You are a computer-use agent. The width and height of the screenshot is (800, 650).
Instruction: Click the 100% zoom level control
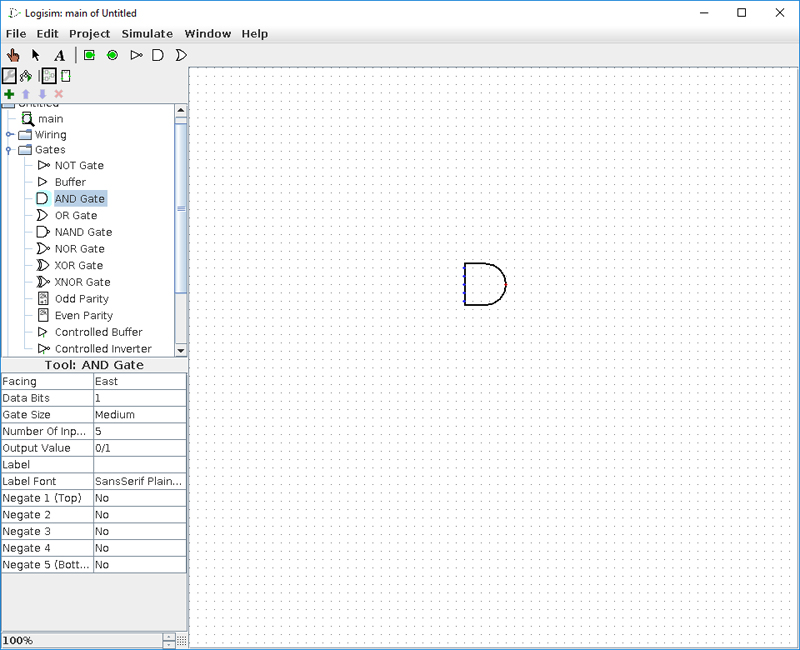point(80,640)
